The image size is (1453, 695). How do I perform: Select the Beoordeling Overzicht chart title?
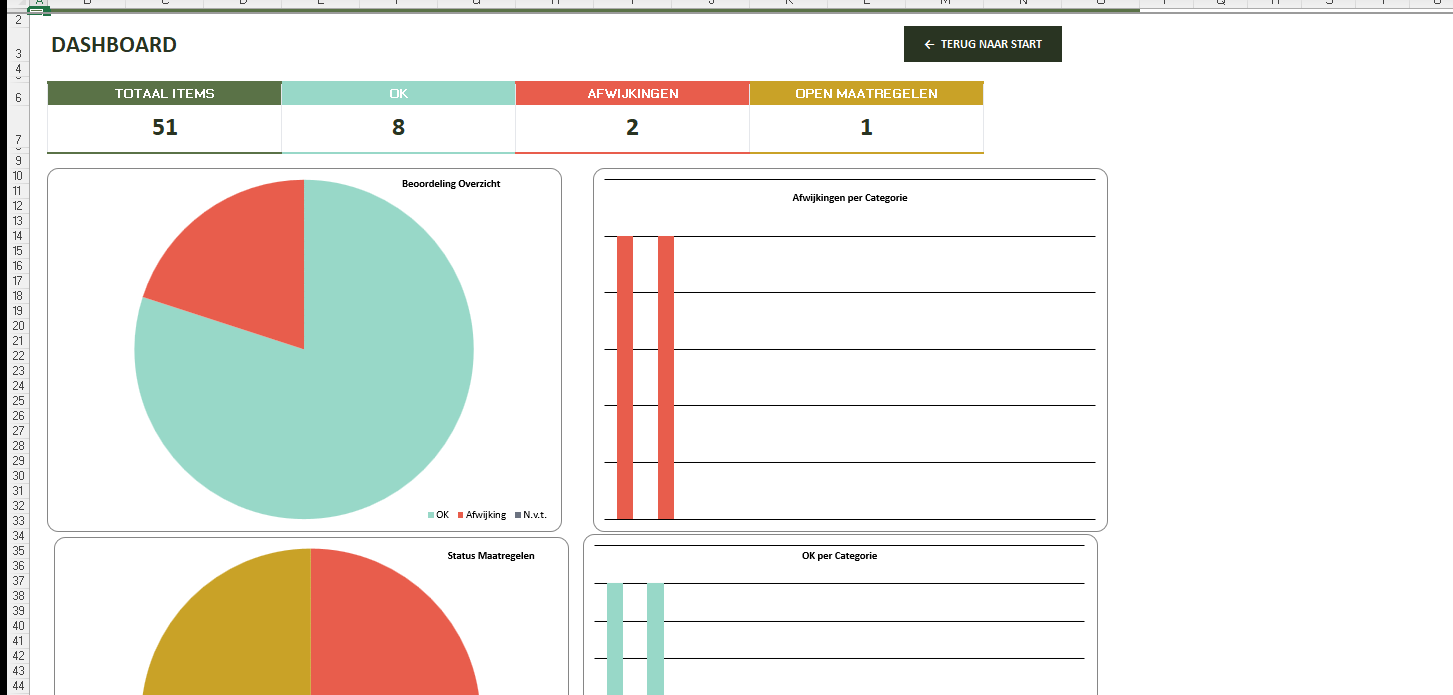tap(451, 184)
